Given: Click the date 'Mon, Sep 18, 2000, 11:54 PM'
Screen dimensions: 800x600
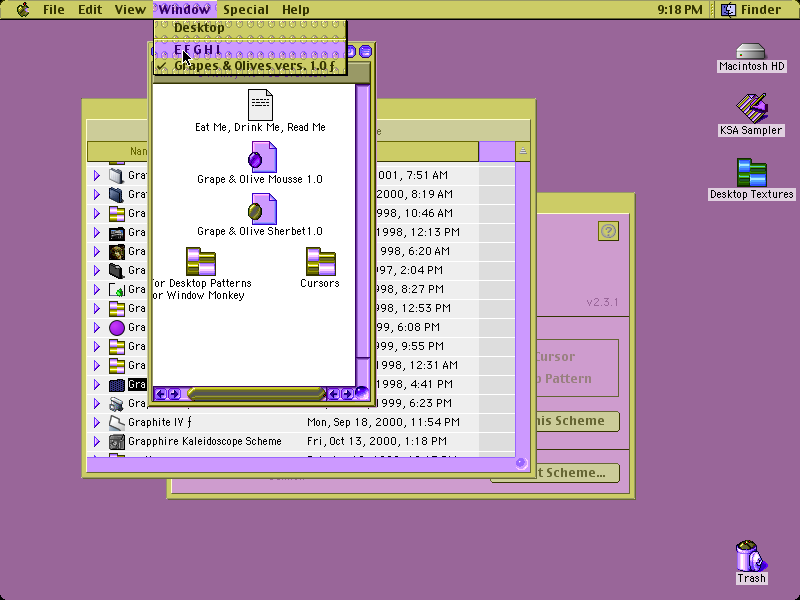Looking at the screenshot, I should pos(383,422).
